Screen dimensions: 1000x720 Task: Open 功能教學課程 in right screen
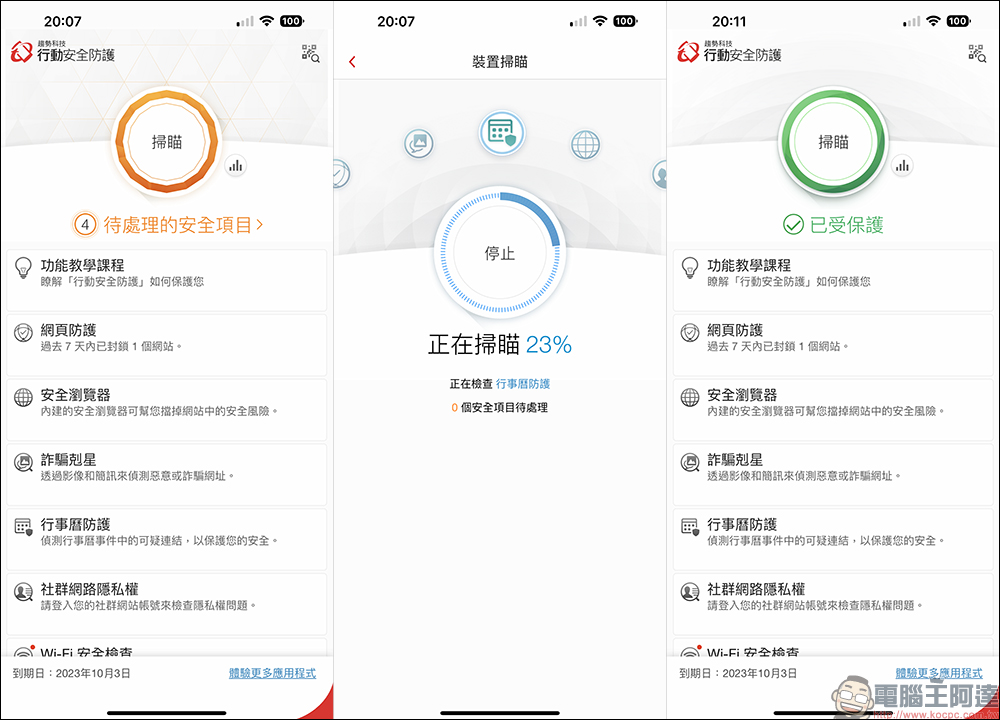pyautogui.click(x=833, y=281)
